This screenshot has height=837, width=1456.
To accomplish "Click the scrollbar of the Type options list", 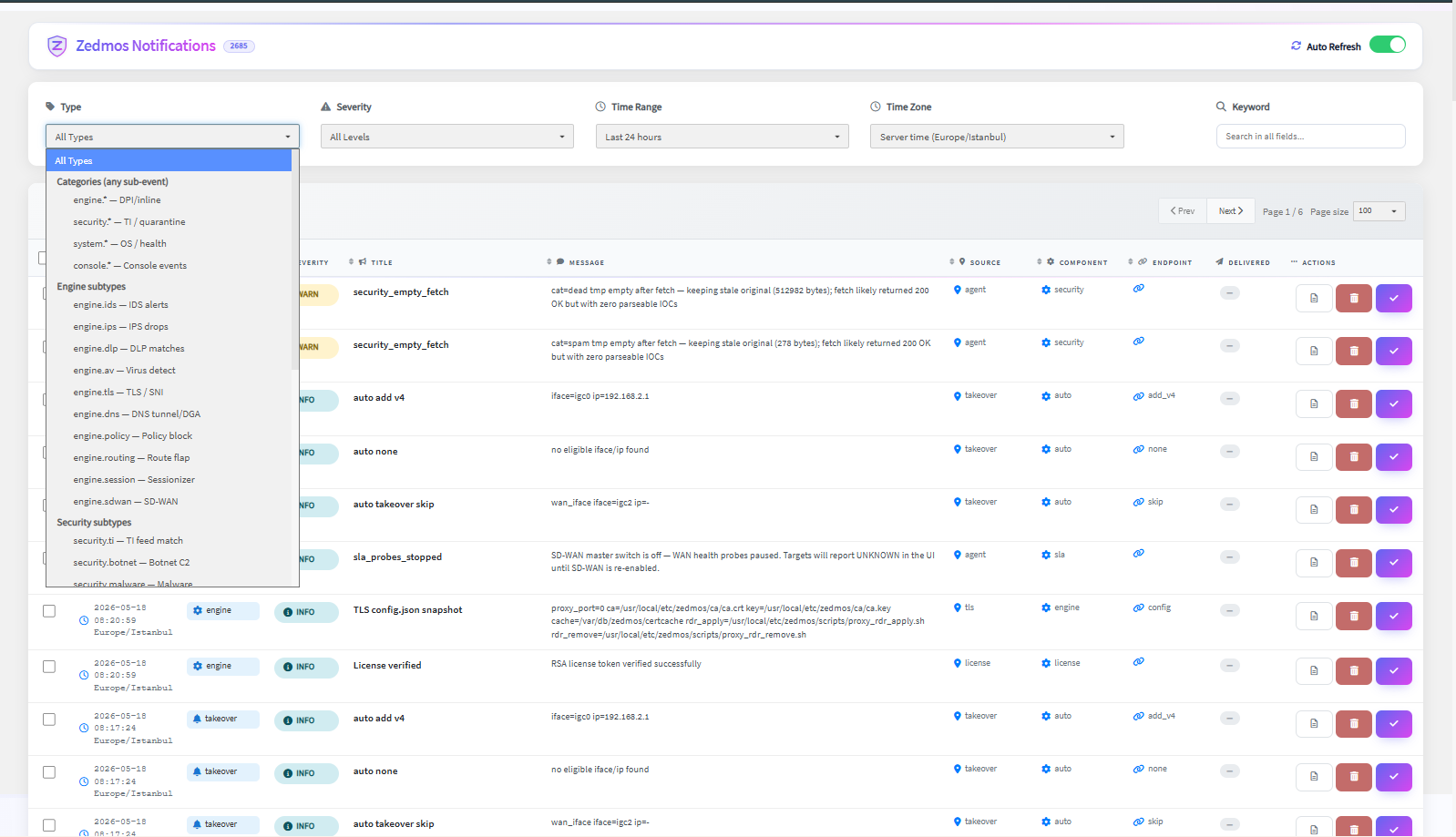I will pos(295,260).
